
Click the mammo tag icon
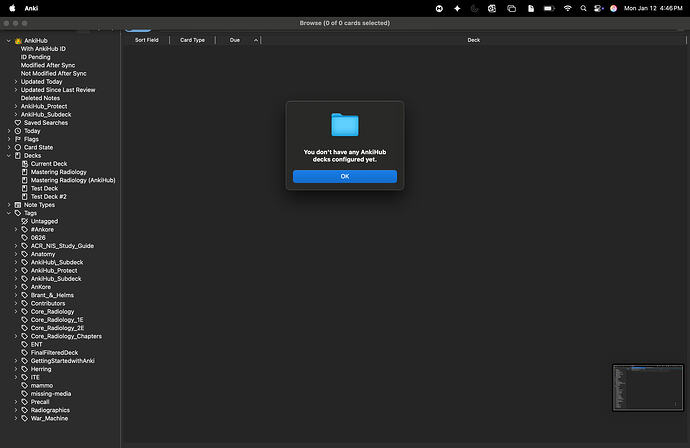click(25, 386)
